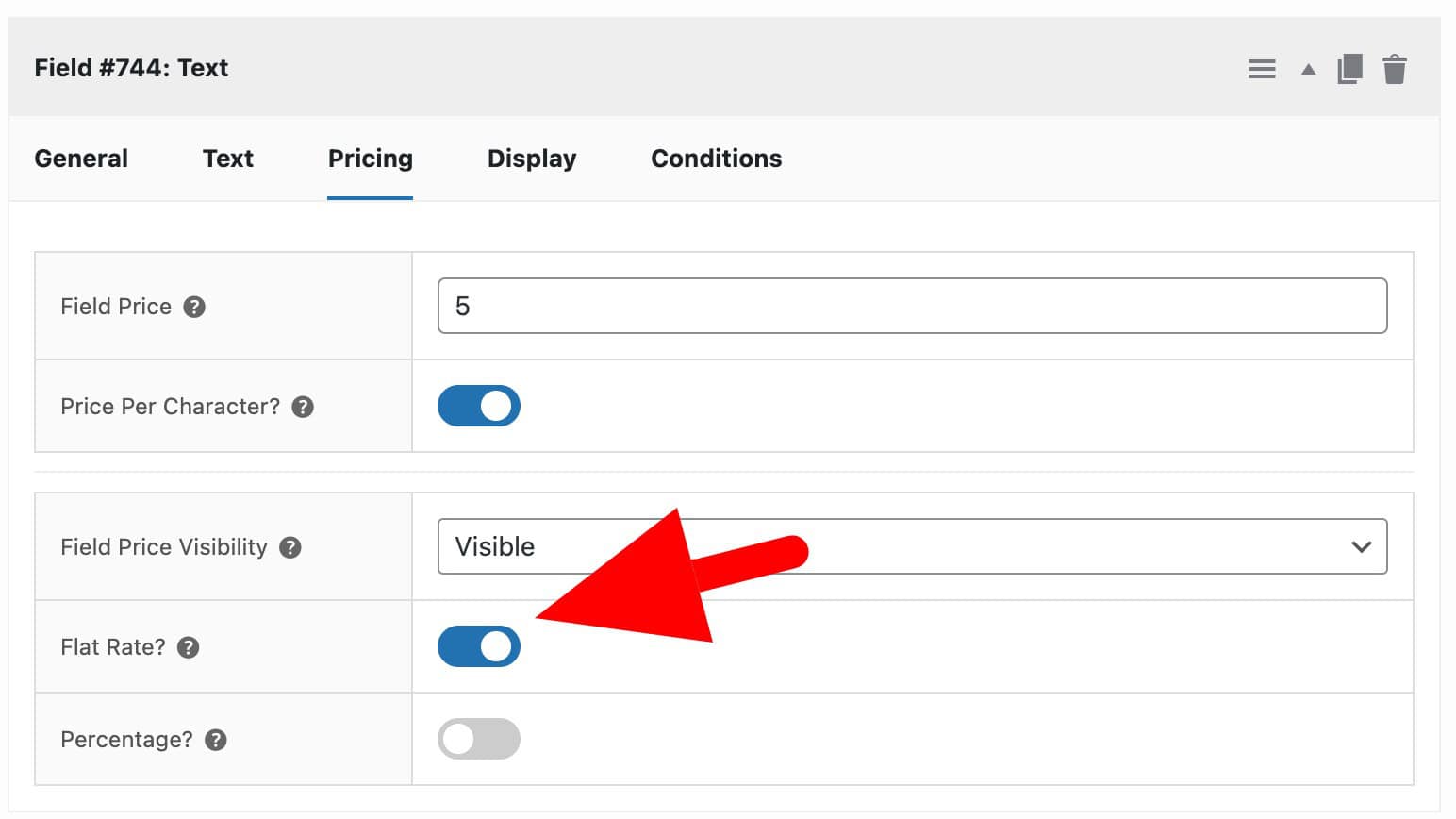Image resolution: width=1456 pixels, height=819 pixels.
Task: Disable the Flat Rate toggle
Action: [479, 646]
